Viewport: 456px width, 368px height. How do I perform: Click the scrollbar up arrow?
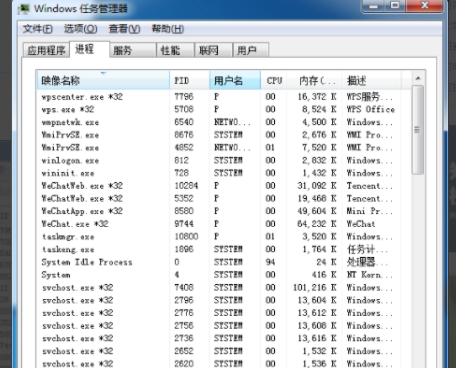click(x=418, y=79)
